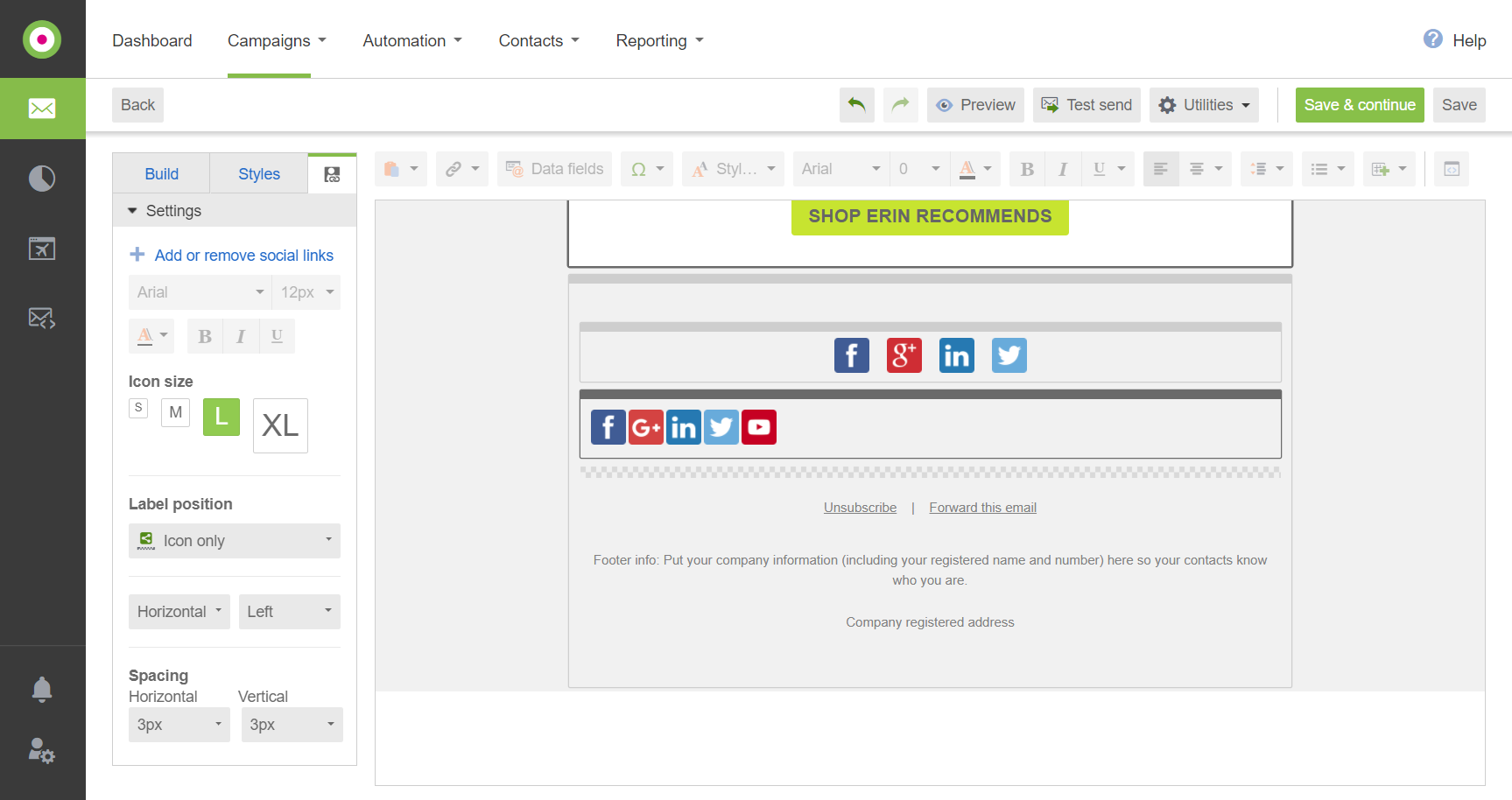
Task: Open the font color picker in editor toolbar
Action: pyautogui.click(x=974, y=169)
